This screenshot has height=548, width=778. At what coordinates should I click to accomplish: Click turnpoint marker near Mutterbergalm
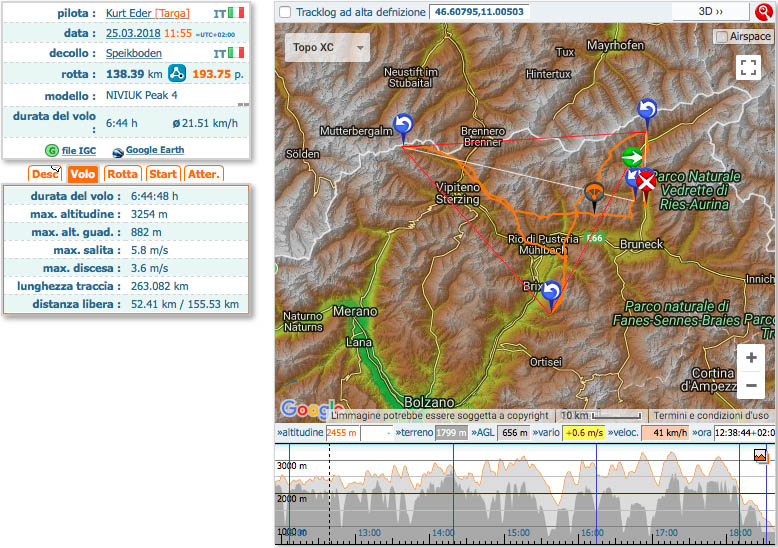[403, 124]
